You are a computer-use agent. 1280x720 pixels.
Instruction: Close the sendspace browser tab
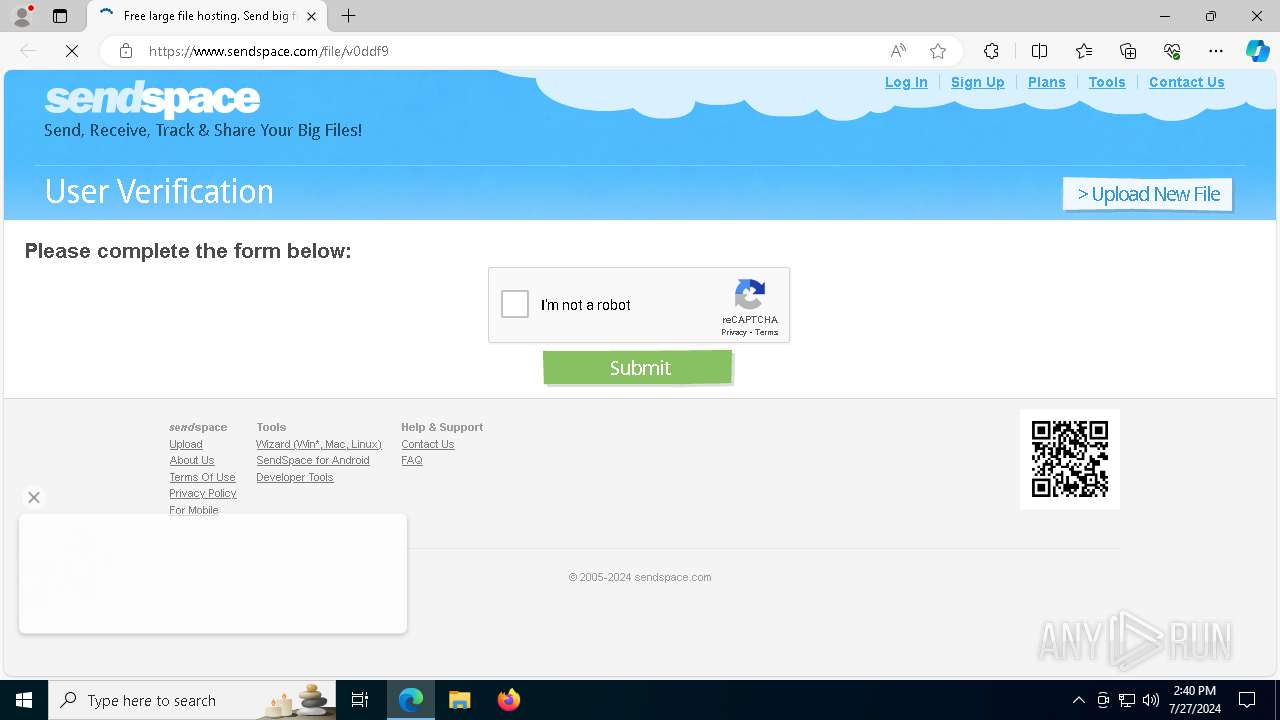(x=312, y=16)
